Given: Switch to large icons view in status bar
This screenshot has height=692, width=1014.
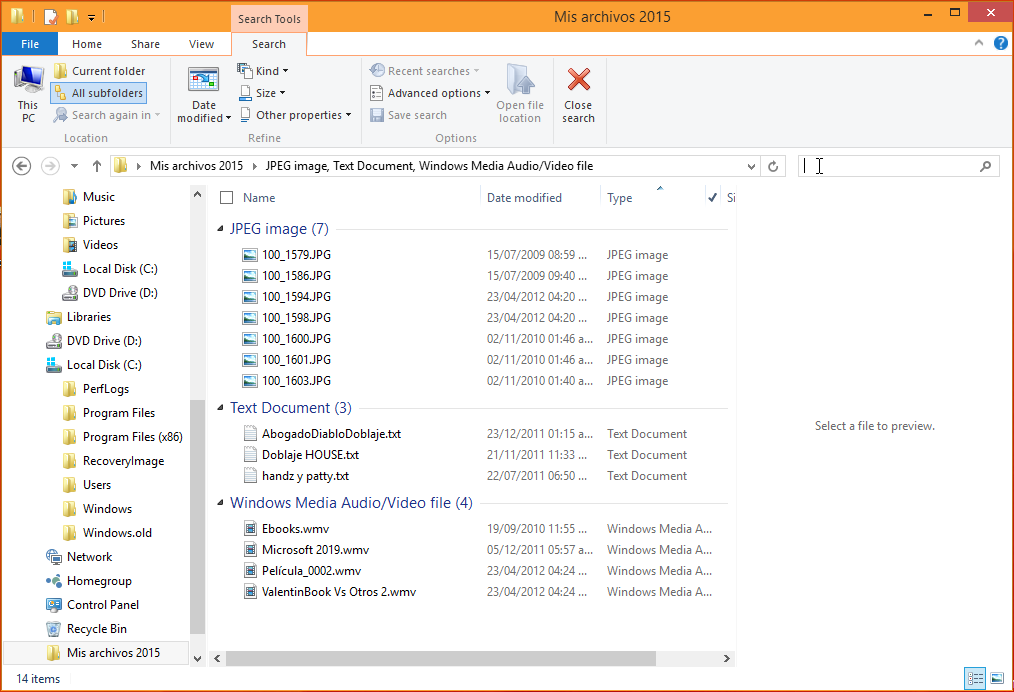Looking at the screenshot, I should pyautogui.click(x=997, y=678).
